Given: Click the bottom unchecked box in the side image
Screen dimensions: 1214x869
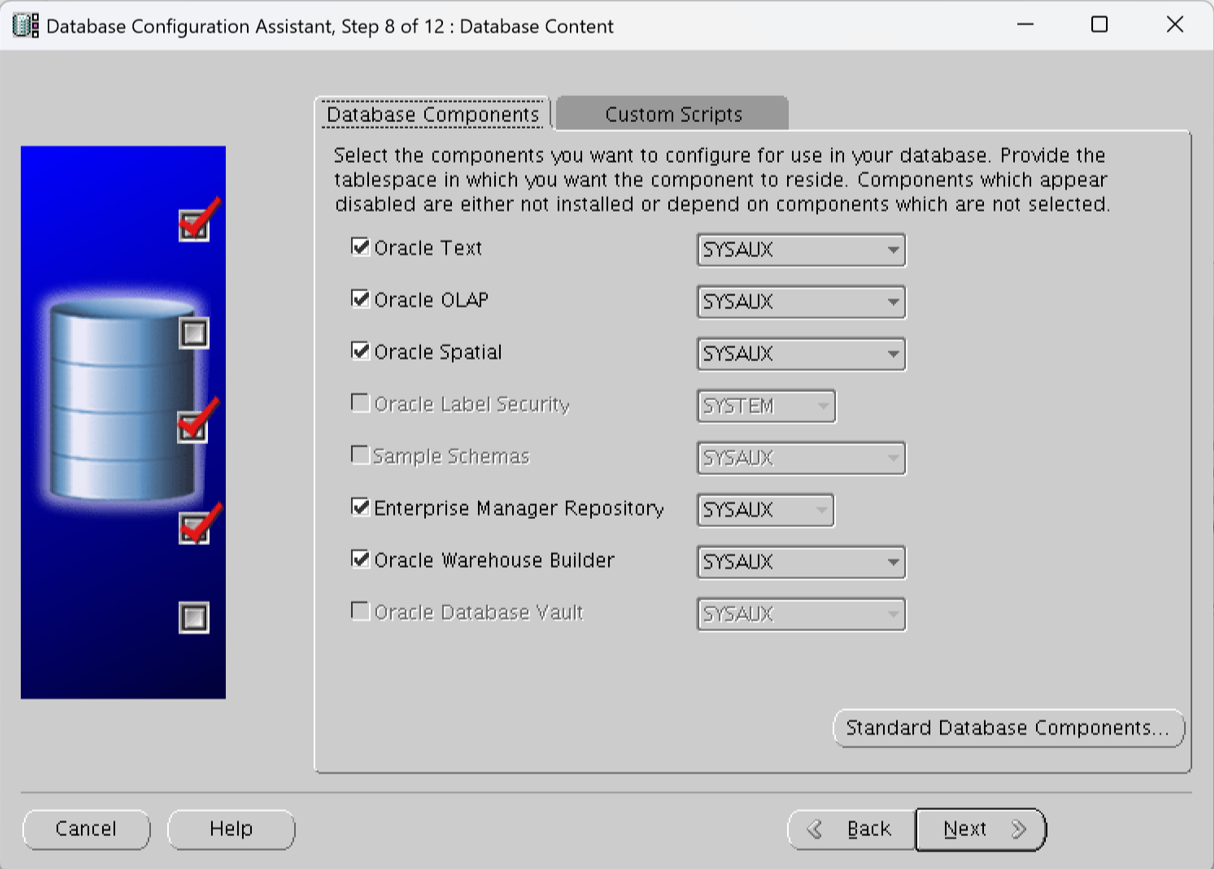Looking at the screenshot, I should 193,617.
